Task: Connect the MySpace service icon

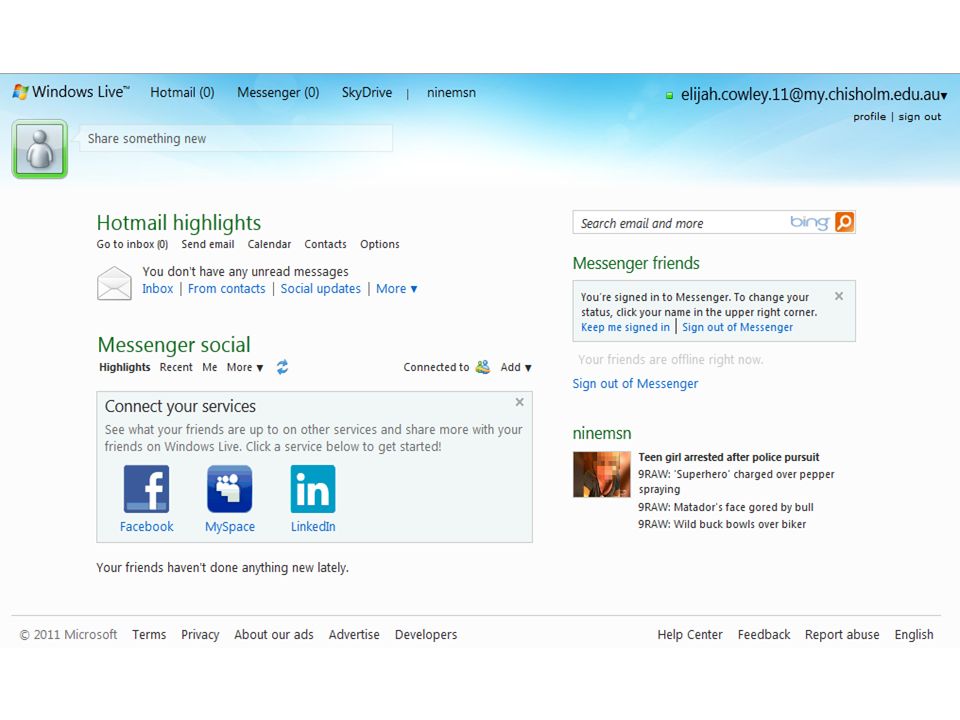Action: pyautogui.click(x=230, y=489)
